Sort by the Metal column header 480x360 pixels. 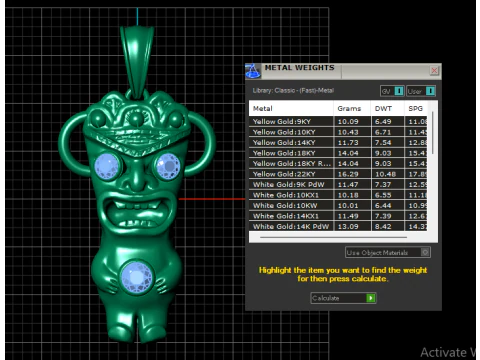(291, 108)
